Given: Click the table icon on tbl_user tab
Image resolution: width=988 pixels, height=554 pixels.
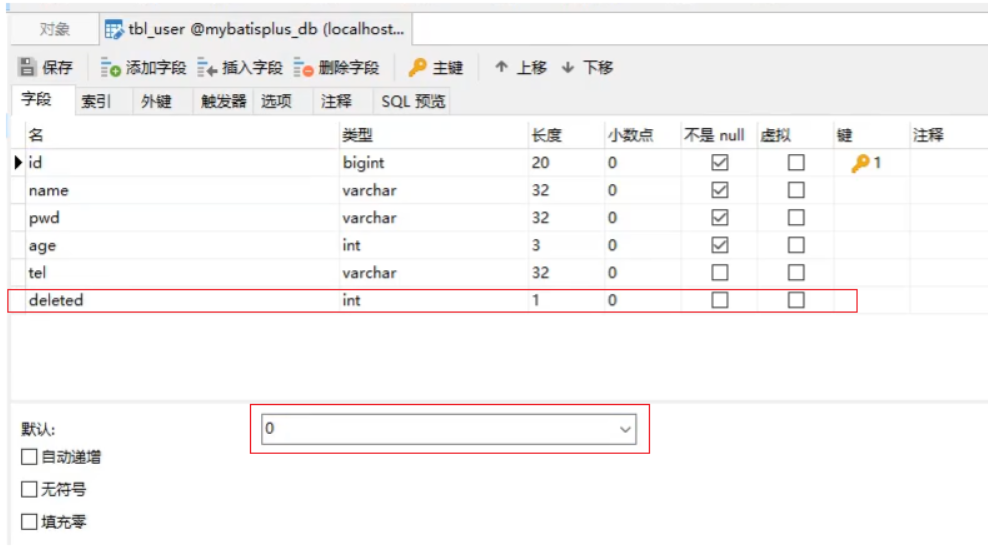Looking at the screenshot, I should coord(114,29).
